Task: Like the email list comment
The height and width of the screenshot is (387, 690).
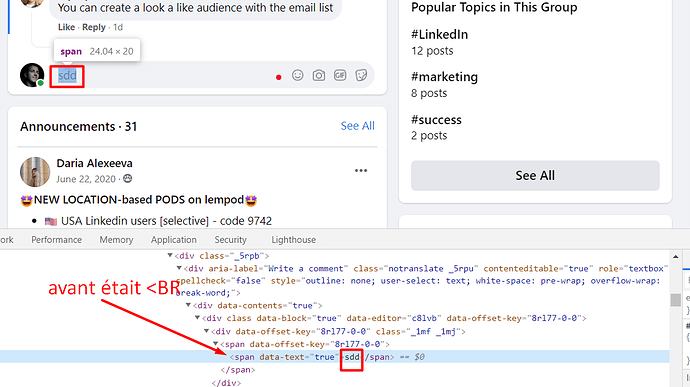Action: 66,27
